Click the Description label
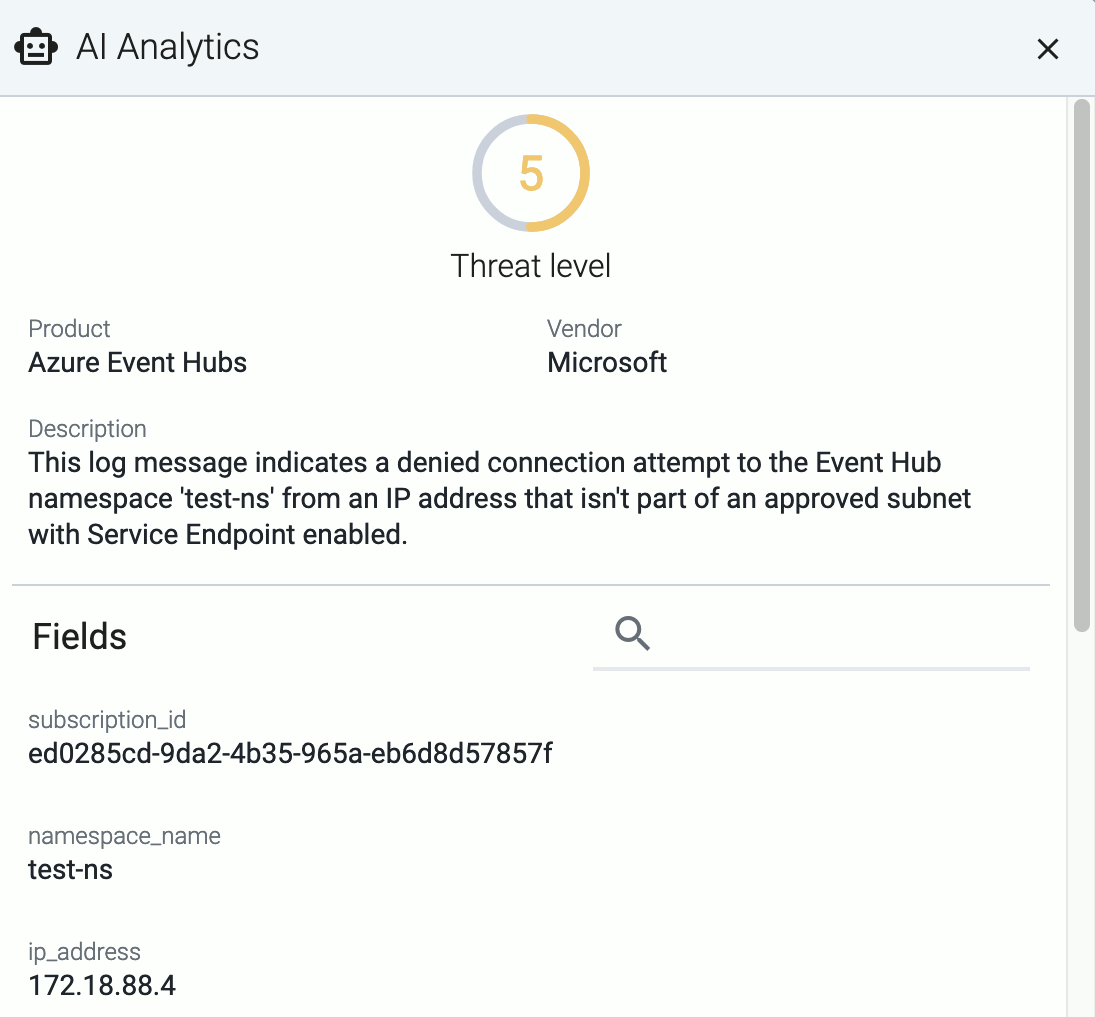The height and width of the screenshot is (1017, 1095). (87, 428)
